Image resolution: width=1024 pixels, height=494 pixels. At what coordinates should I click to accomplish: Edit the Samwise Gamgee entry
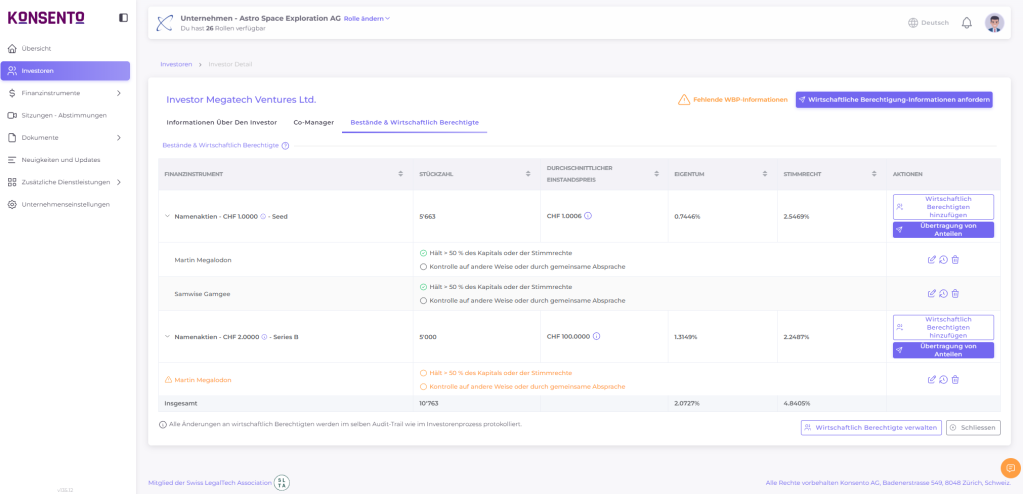coord(931,293)
